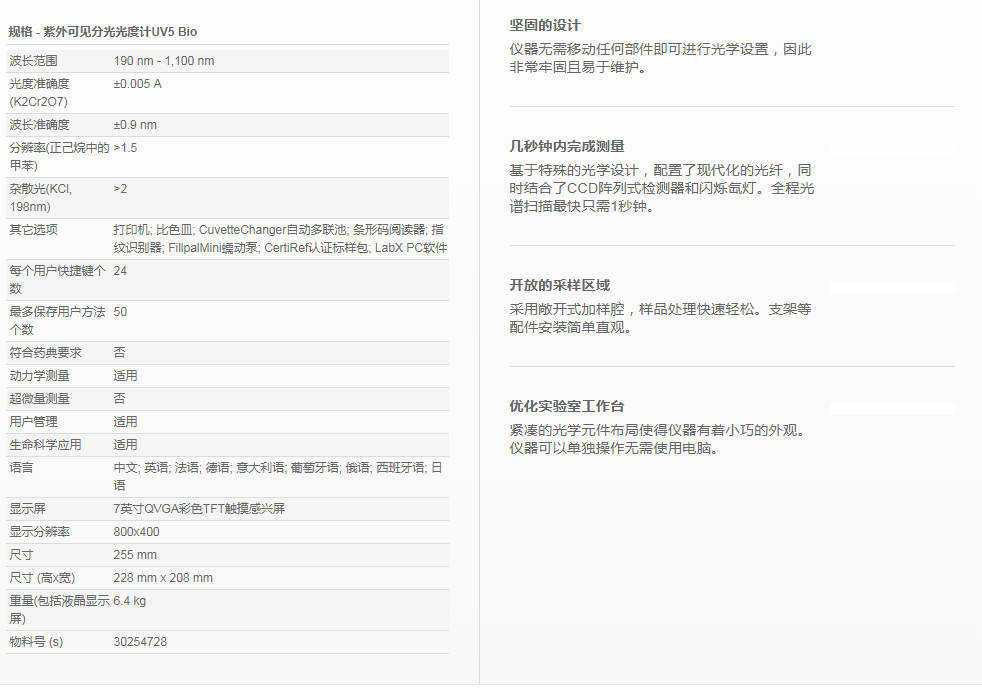Click the 生命科学应用 row label
This screenshot has width=982, height=696.
(x=46, y=445)
